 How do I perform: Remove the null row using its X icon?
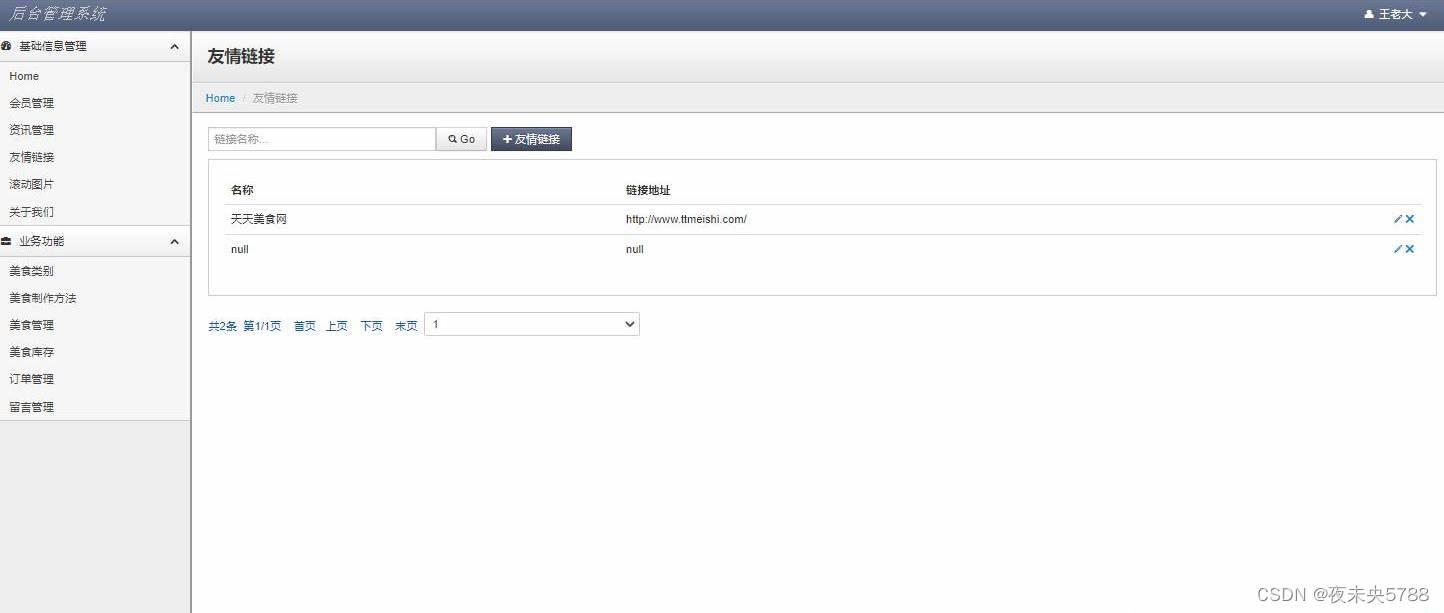[x=1410, y=249]
